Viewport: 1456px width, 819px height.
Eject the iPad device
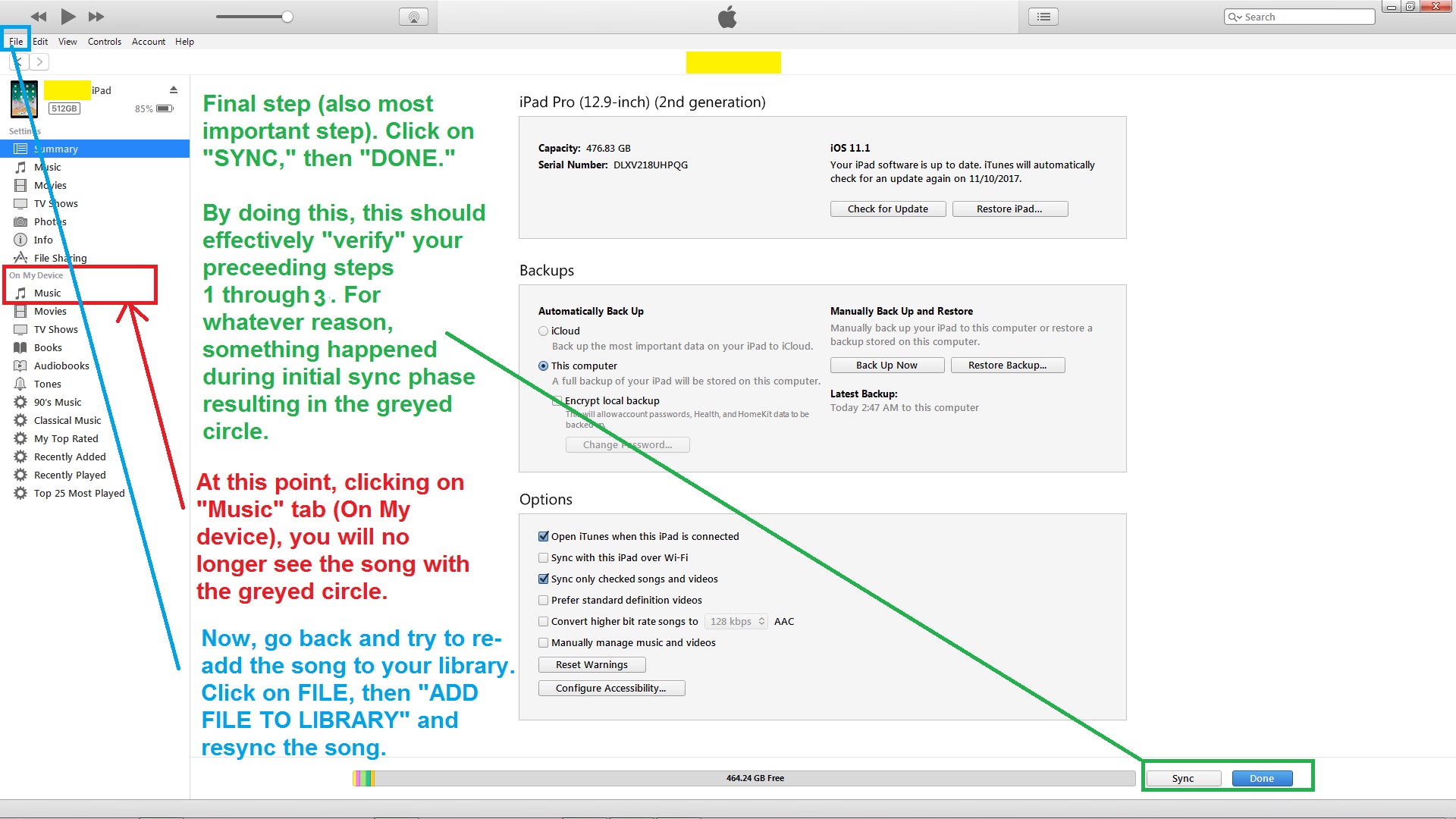174,89
